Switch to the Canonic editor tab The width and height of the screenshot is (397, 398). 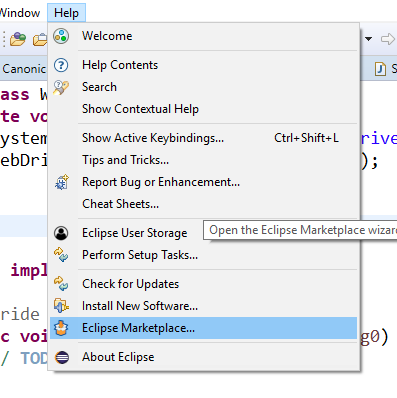click(24, 69)
